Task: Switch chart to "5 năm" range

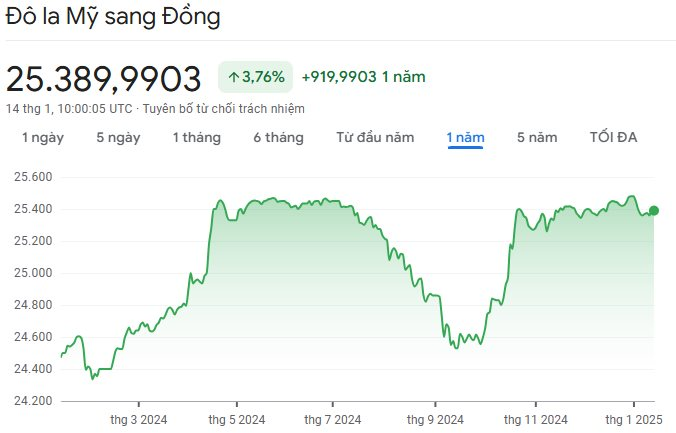Action: [x=537, y=138]
